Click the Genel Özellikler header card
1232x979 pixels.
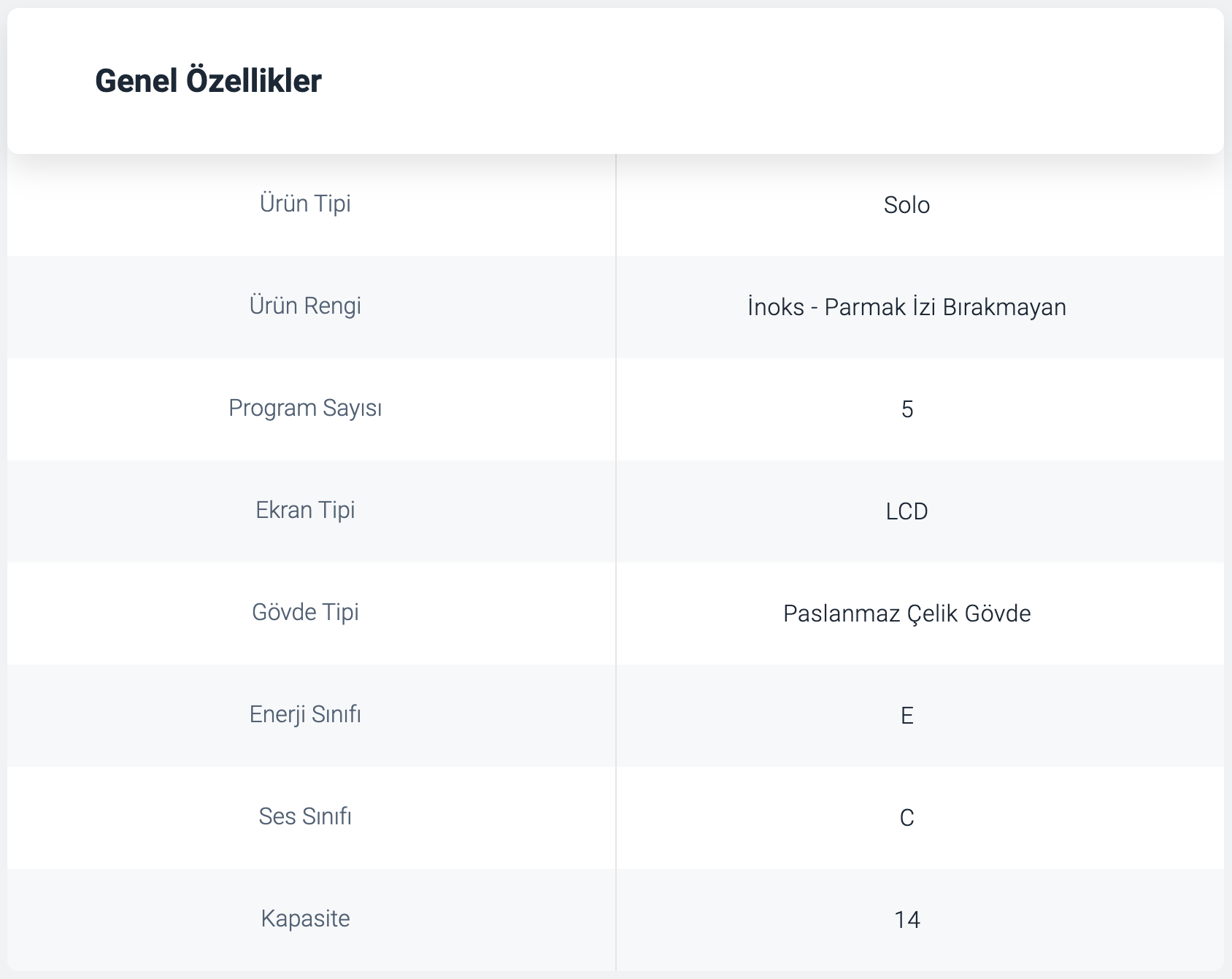pyautogui.click(x=615, y=81)
